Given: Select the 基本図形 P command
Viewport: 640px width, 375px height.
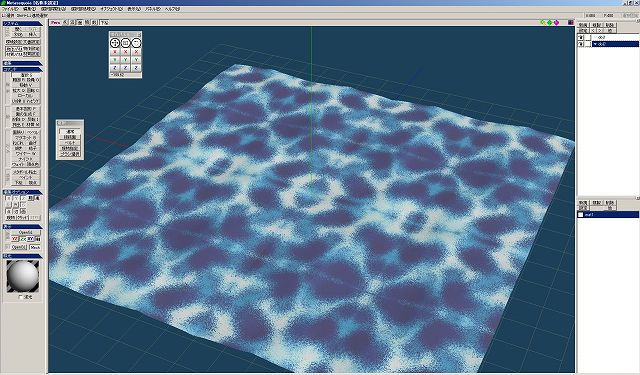Looking at the screenshot, I should [x=26, y=109].
